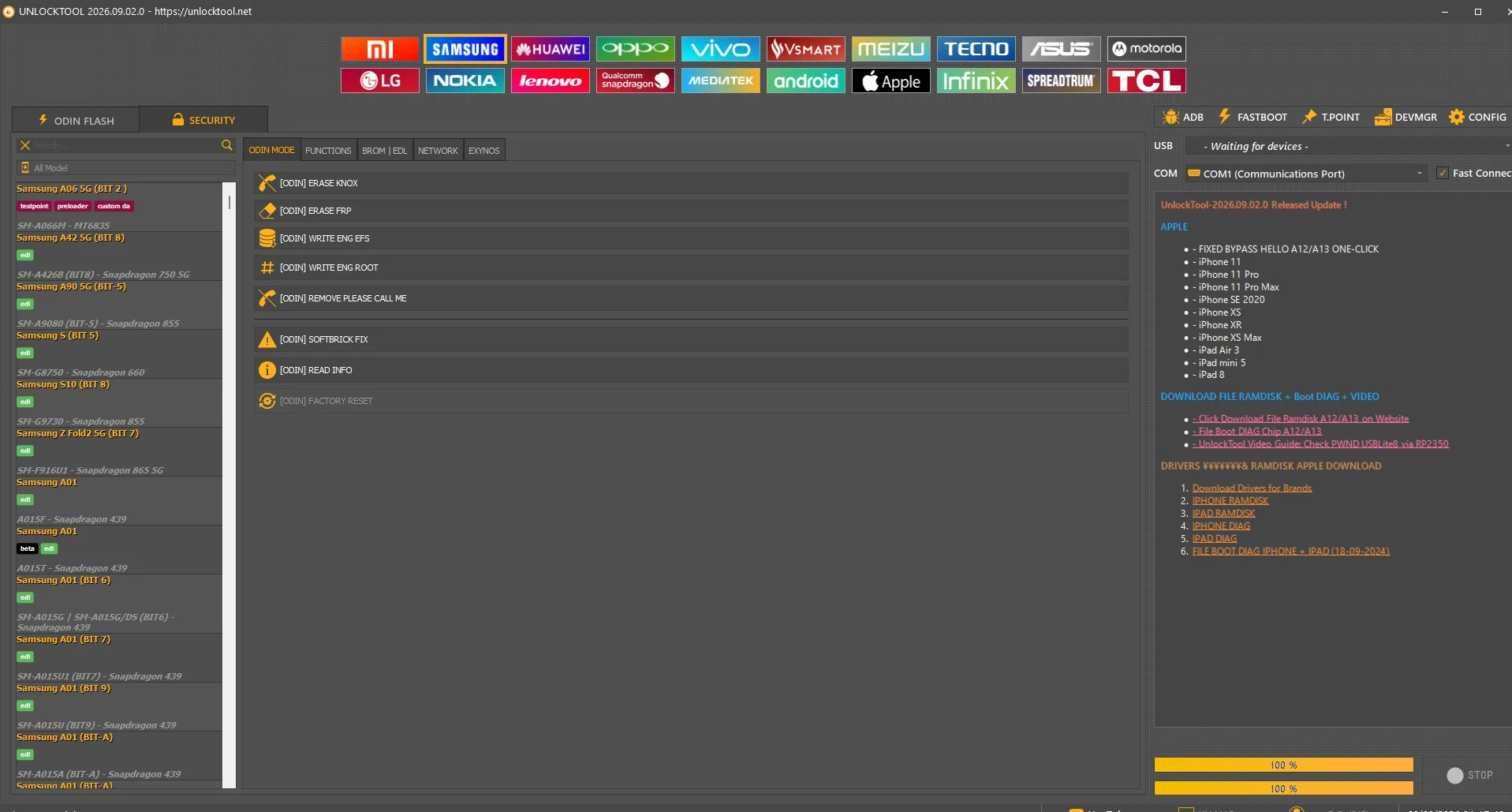Image resolution: width=1512 pixels, height=812 pixels.
Task: Open Download Drivers for Brands link
Action: click(1252, 488)
